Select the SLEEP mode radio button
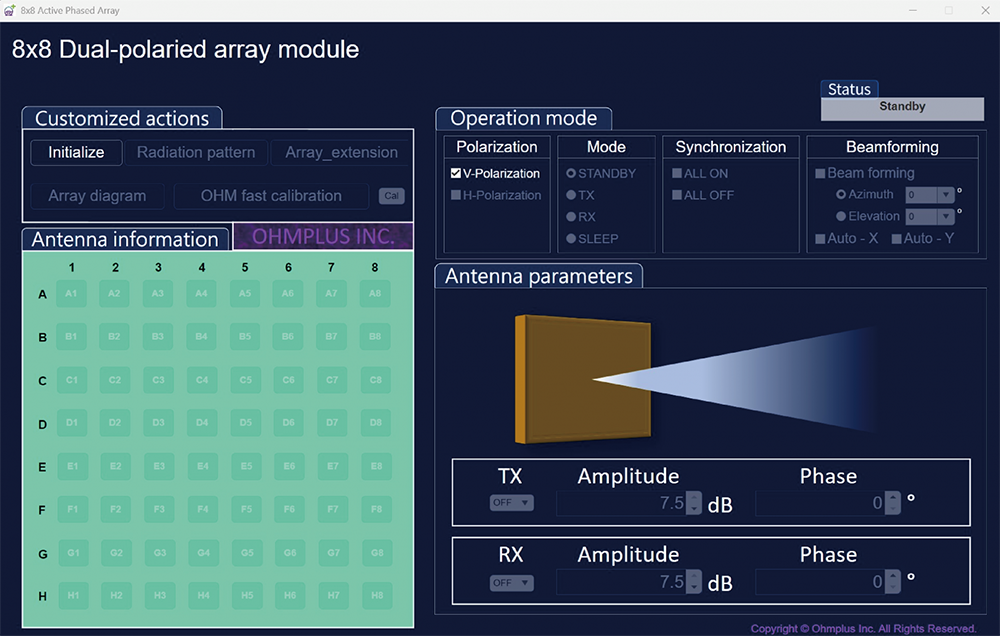The height and width of the screenshot is (636, 1000). (x=572, y=239)
